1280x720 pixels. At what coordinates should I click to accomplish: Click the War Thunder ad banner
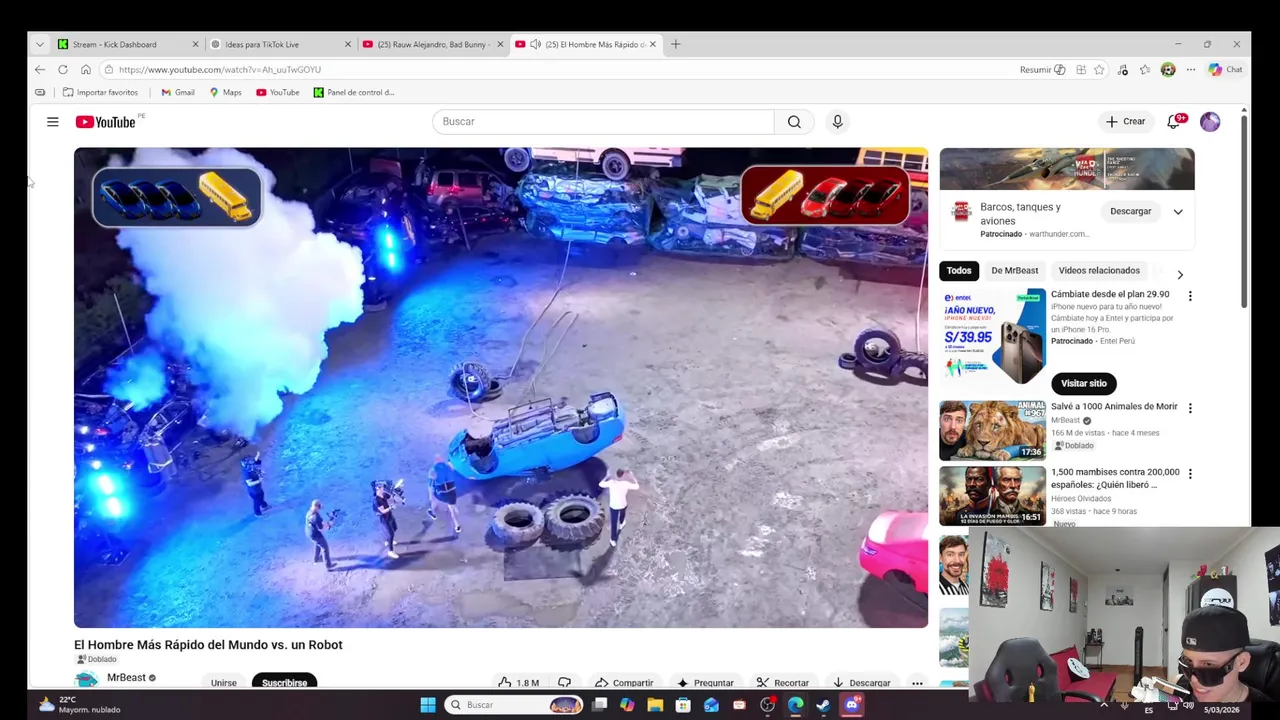[x=1066, y=169]
